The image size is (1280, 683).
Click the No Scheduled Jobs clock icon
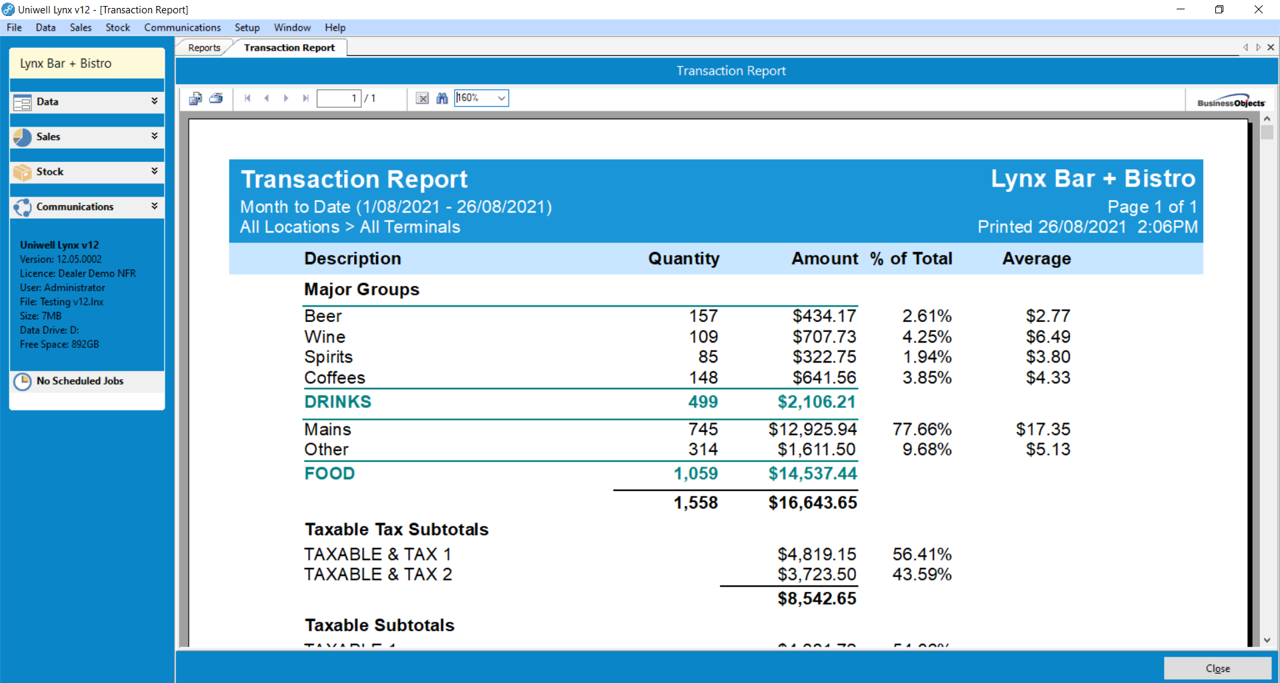coord(22,382)
